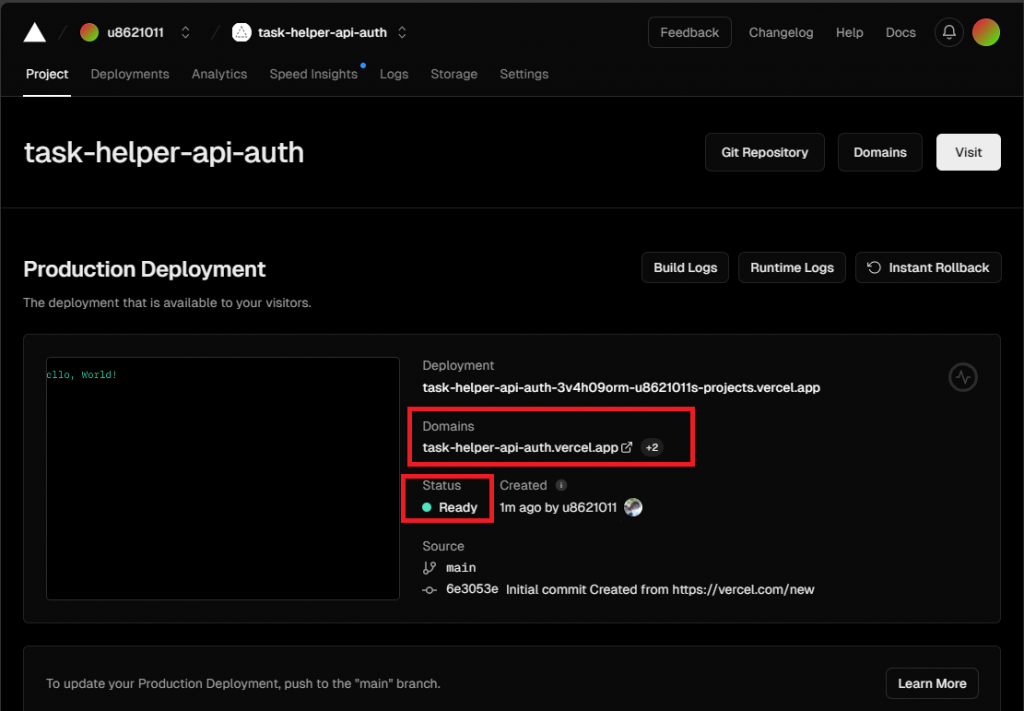Click the external link icon beside the domain
Image resolution: width=1024 pixels, height=711 pixels.
pyautogui.click(x=626, y=447)
